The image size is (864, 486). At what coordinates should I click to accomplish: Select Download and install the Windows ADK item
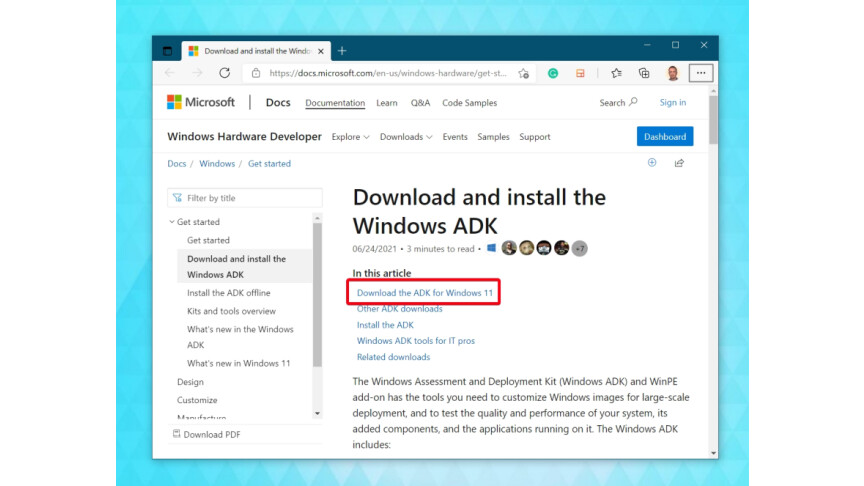(x=245, y=266)
